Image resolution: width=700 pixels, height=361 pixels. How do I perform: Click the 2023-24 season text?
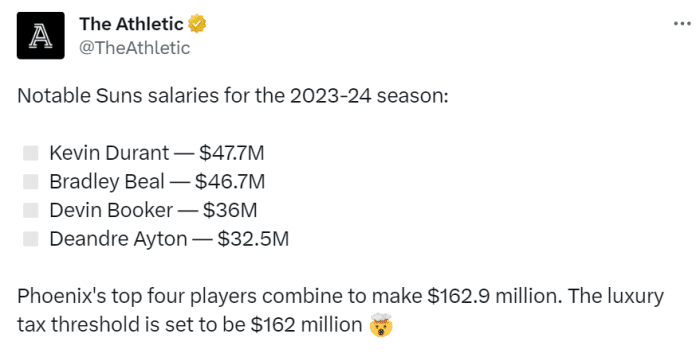[x=369, y=96]
